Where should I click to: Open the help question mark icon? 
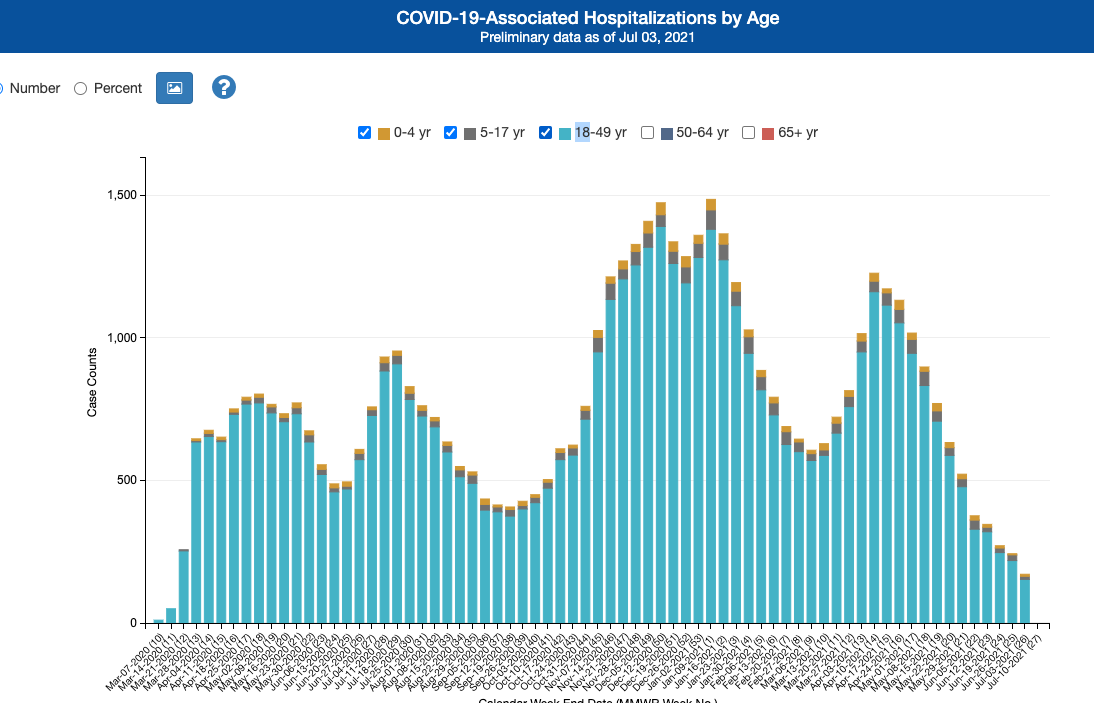pos(223,88)
